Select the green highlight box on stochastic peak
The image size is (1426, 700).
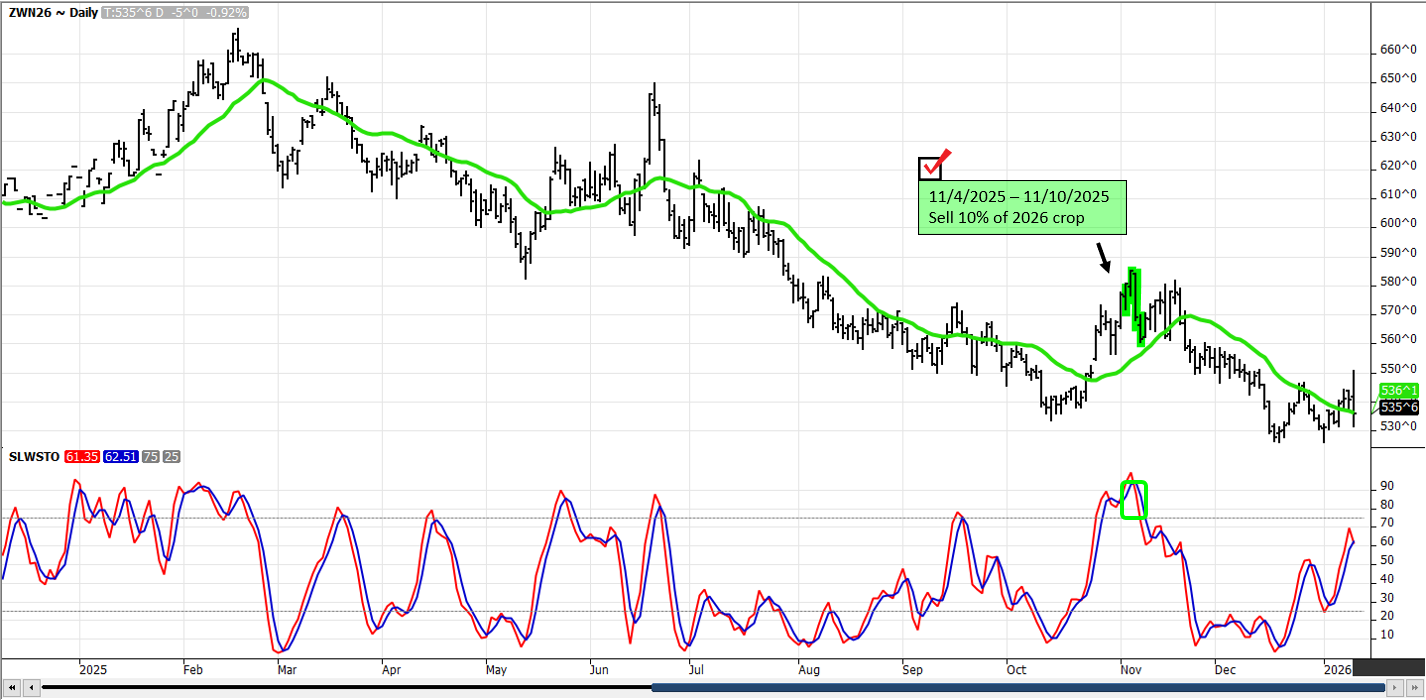1133,500
